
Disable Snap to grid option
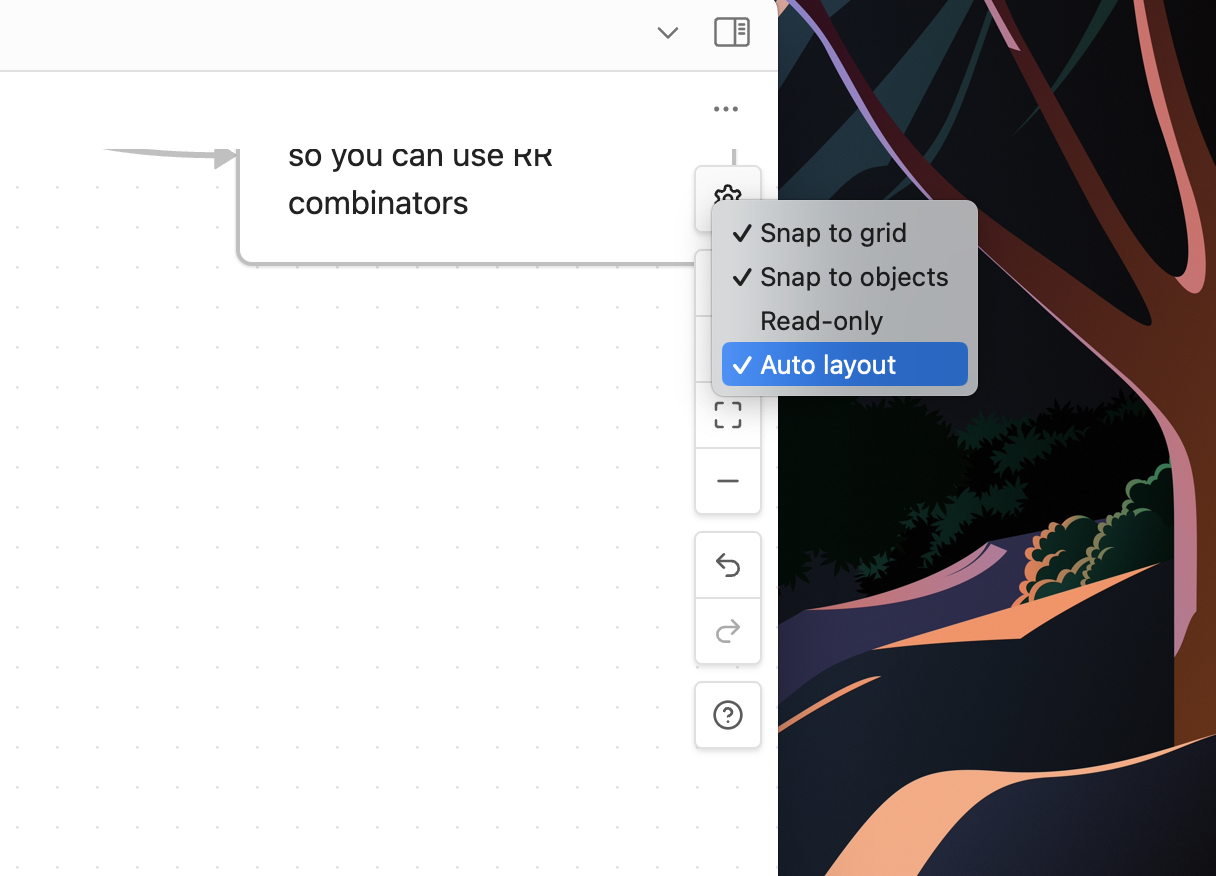845,233
